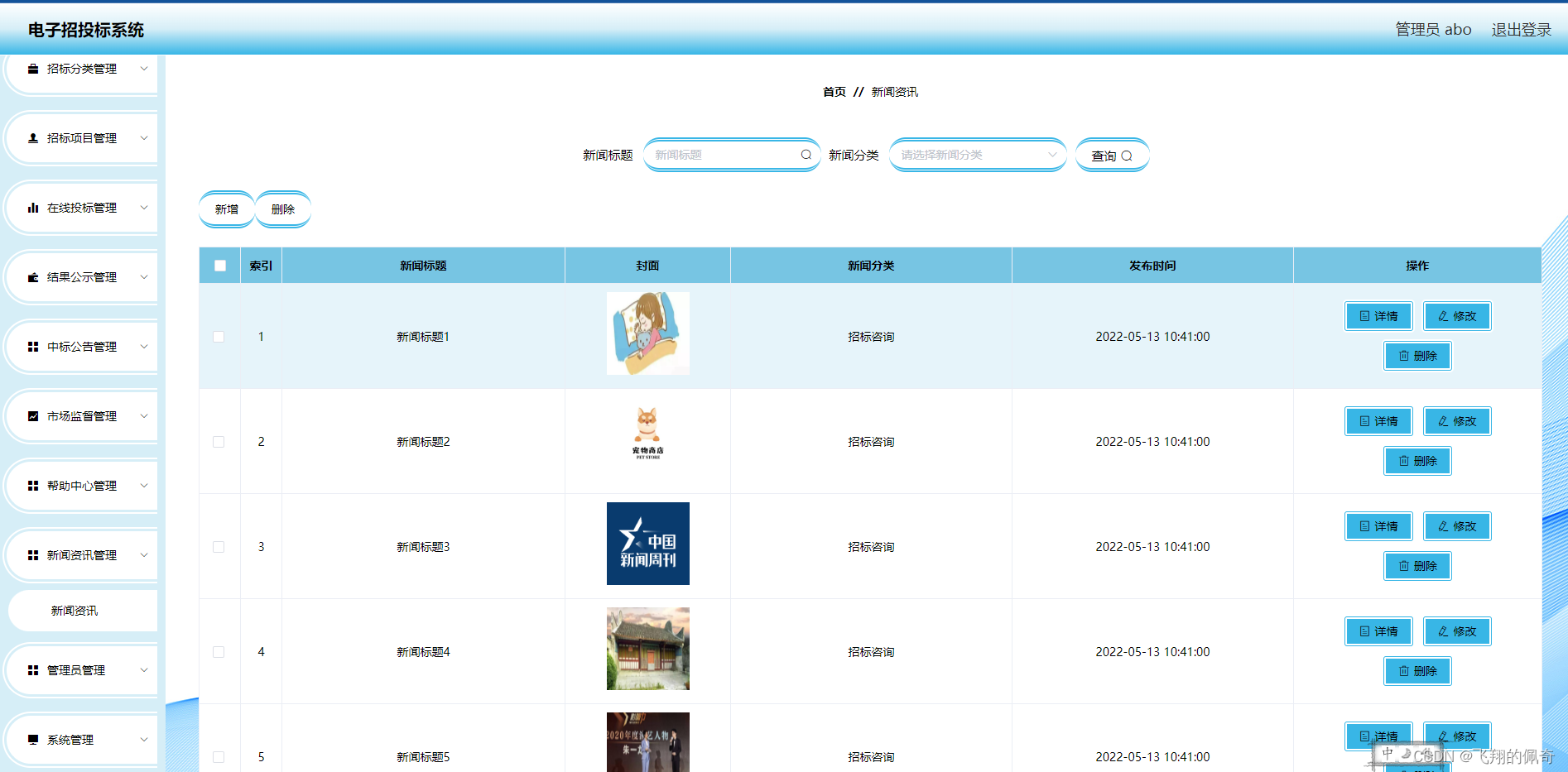Click the 中国新闻周刊 cover thumbnail
1568x772 pixels.
647,544
